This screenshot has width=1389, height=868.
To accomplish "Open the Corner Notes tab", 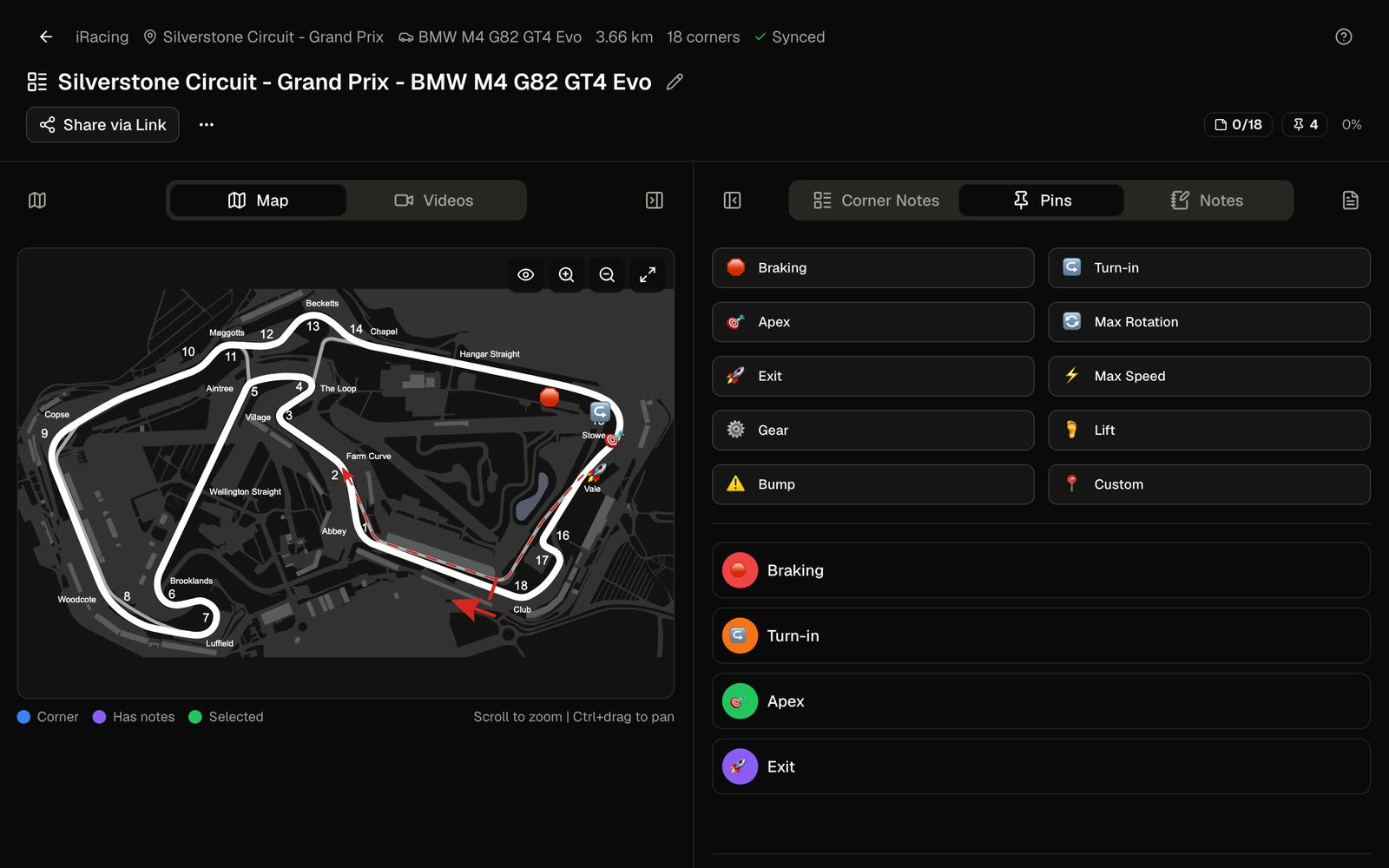I will click(x=876, y=201).
